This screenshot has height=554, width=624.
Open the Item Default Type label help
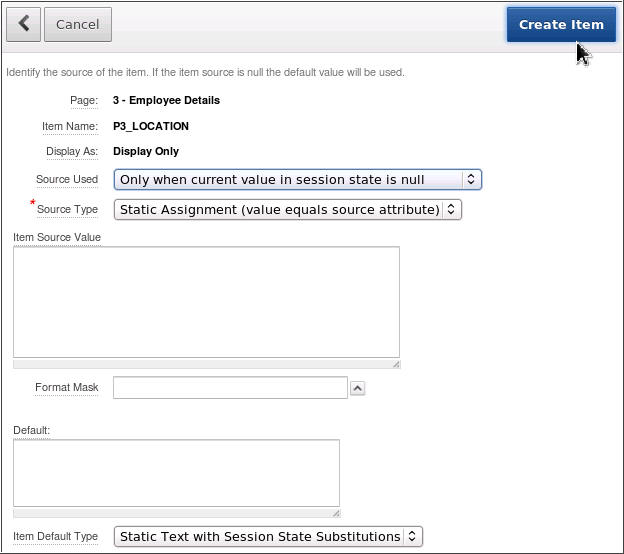click(x=56, y=537)
